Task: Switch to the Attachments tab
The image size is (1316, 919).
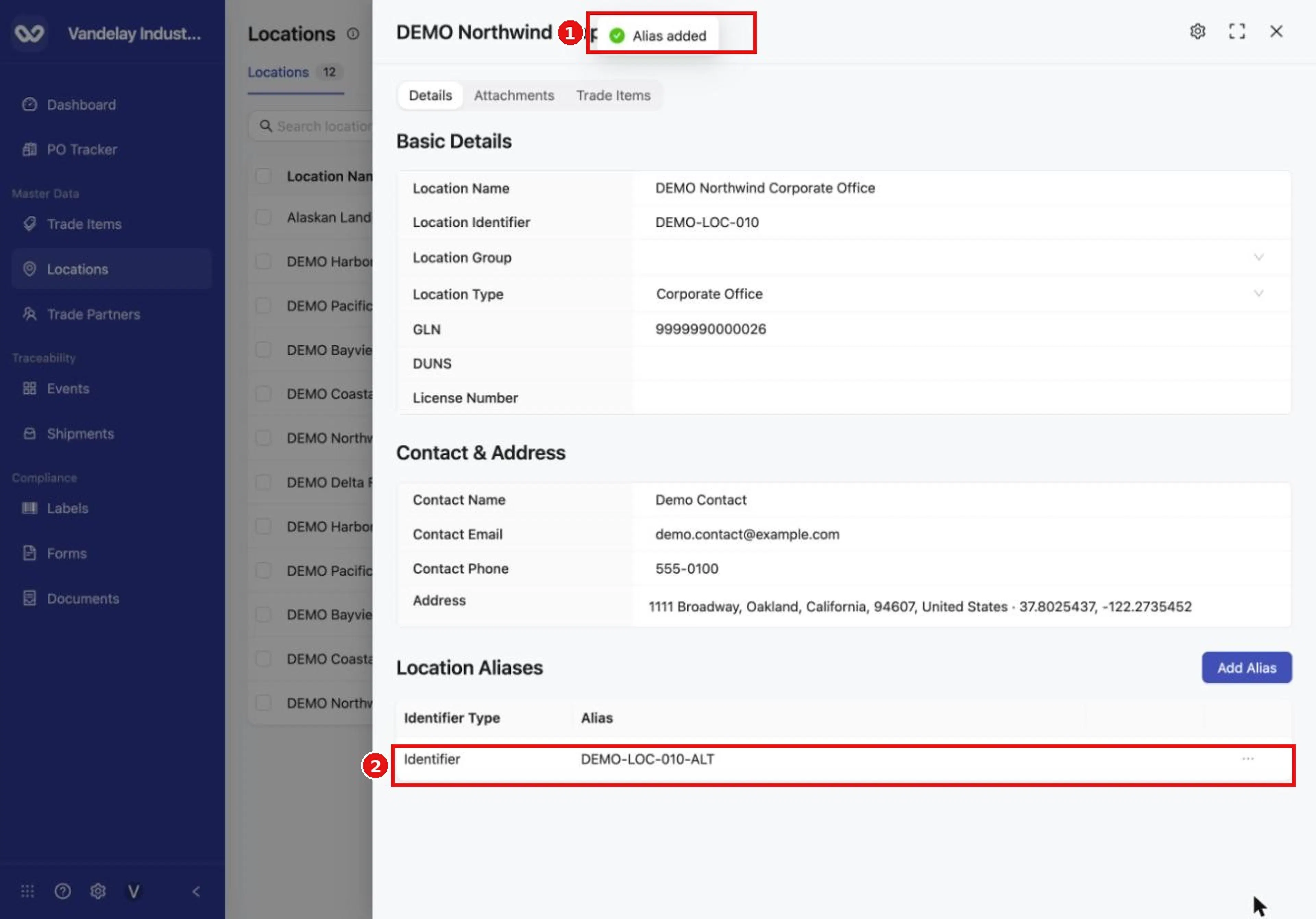Action: (x=514, y=95)
